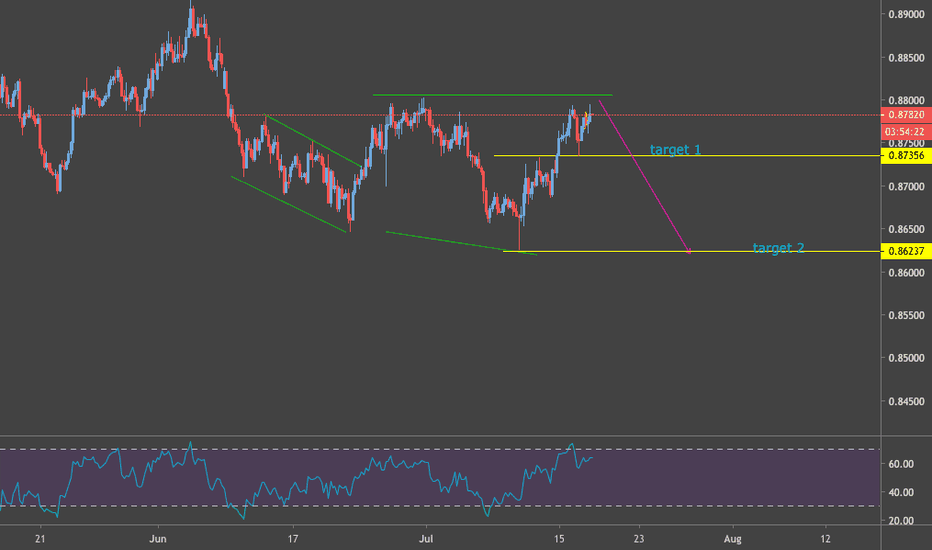Click the RSI 60.00 scale value

[x=901, y=464]
